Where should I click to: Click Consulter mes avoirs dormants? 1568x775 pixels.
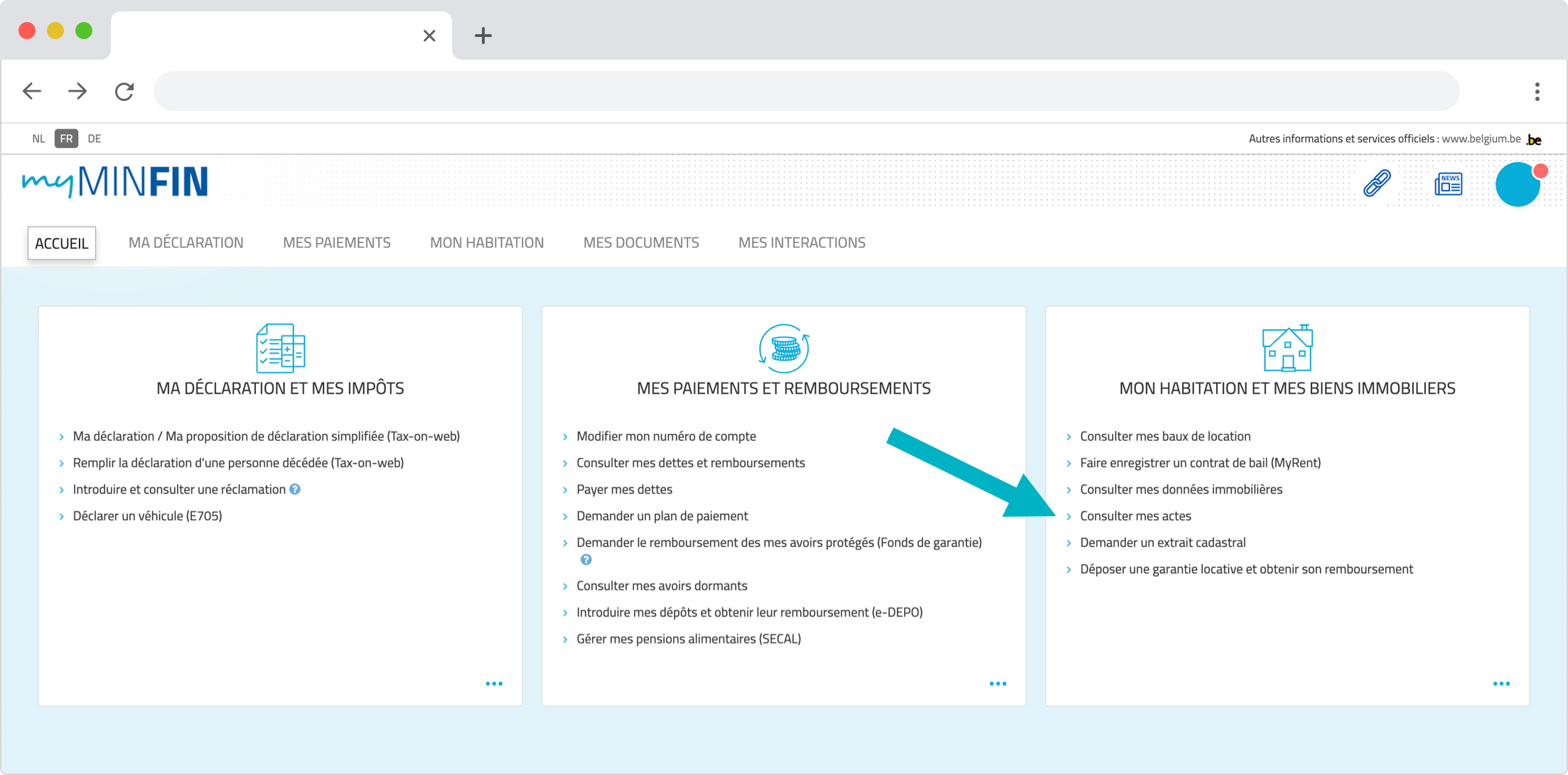pos(662,586)
